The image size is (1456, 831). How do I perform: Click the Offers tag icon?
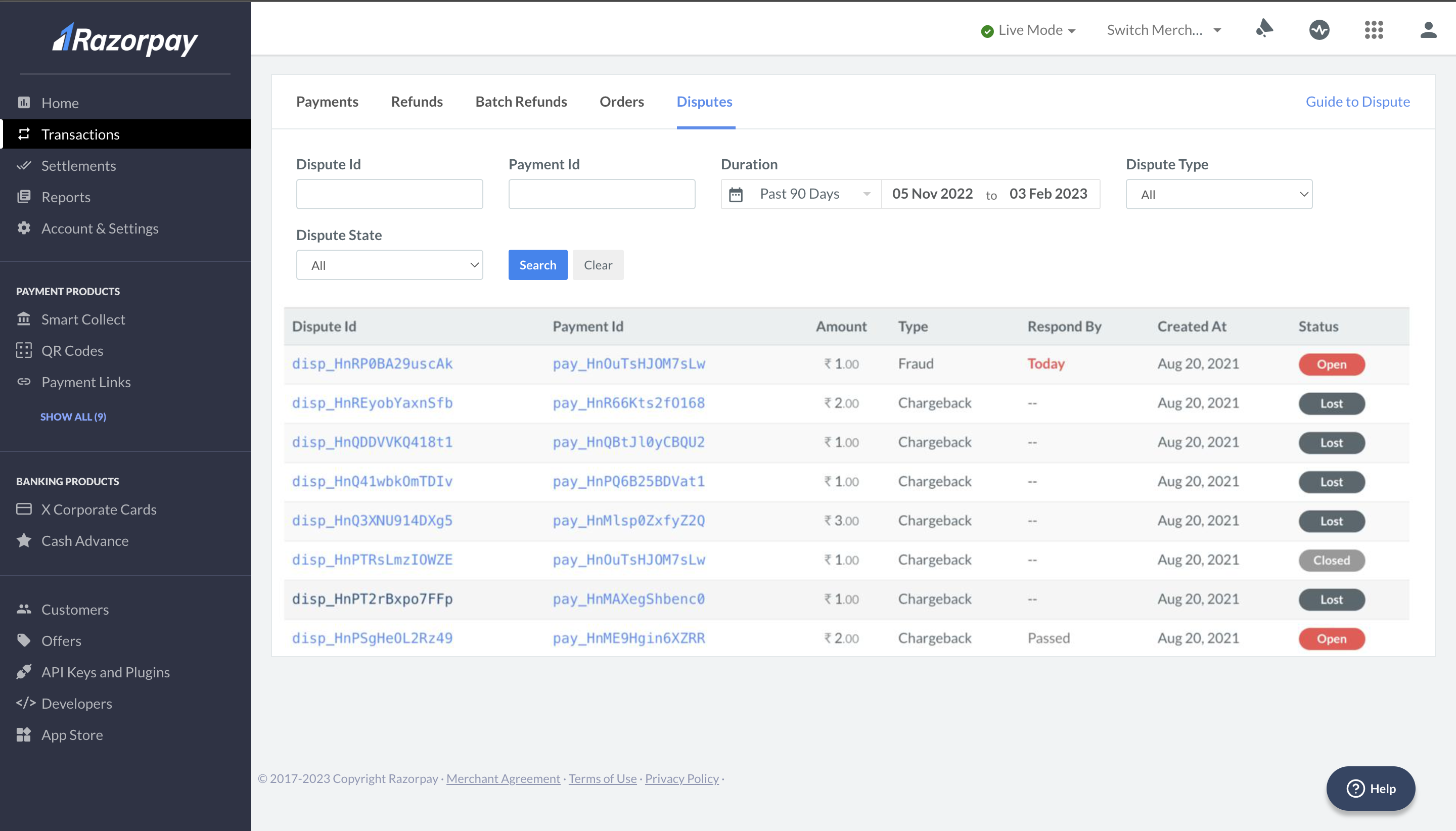(x=23, y=640)
